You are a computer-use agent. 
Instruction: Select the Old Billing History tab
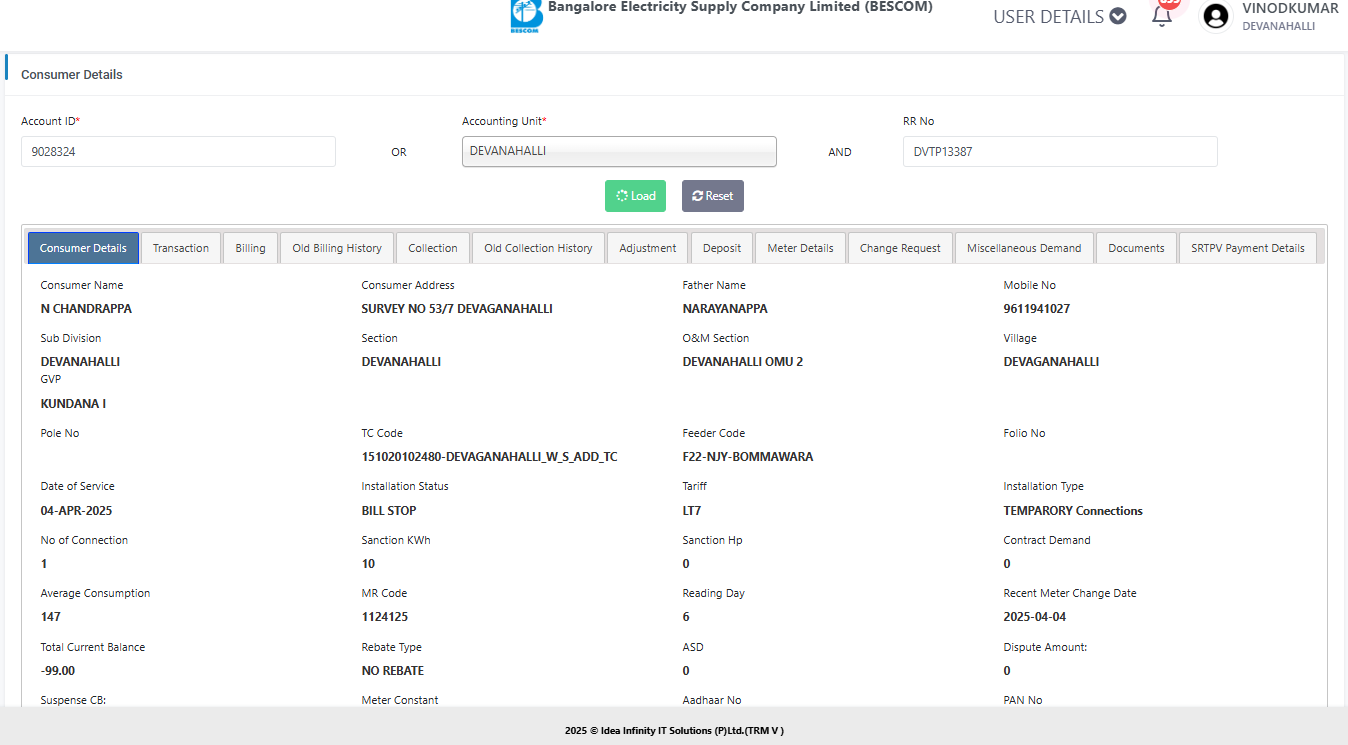337,248
